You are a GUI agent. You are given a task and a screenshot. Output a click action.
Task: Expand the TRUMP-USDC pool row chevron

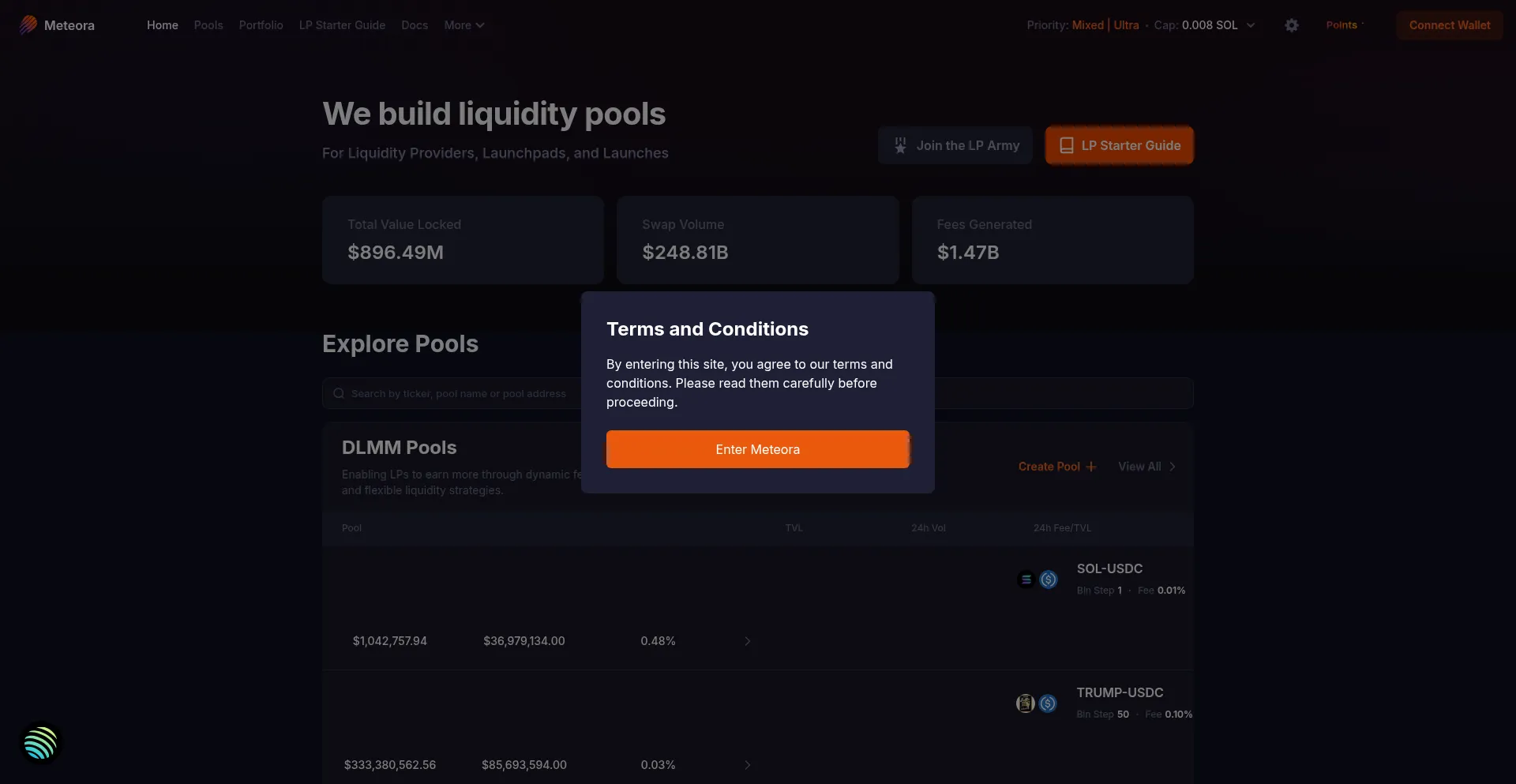pyautogui.click(x=747, y=765)
